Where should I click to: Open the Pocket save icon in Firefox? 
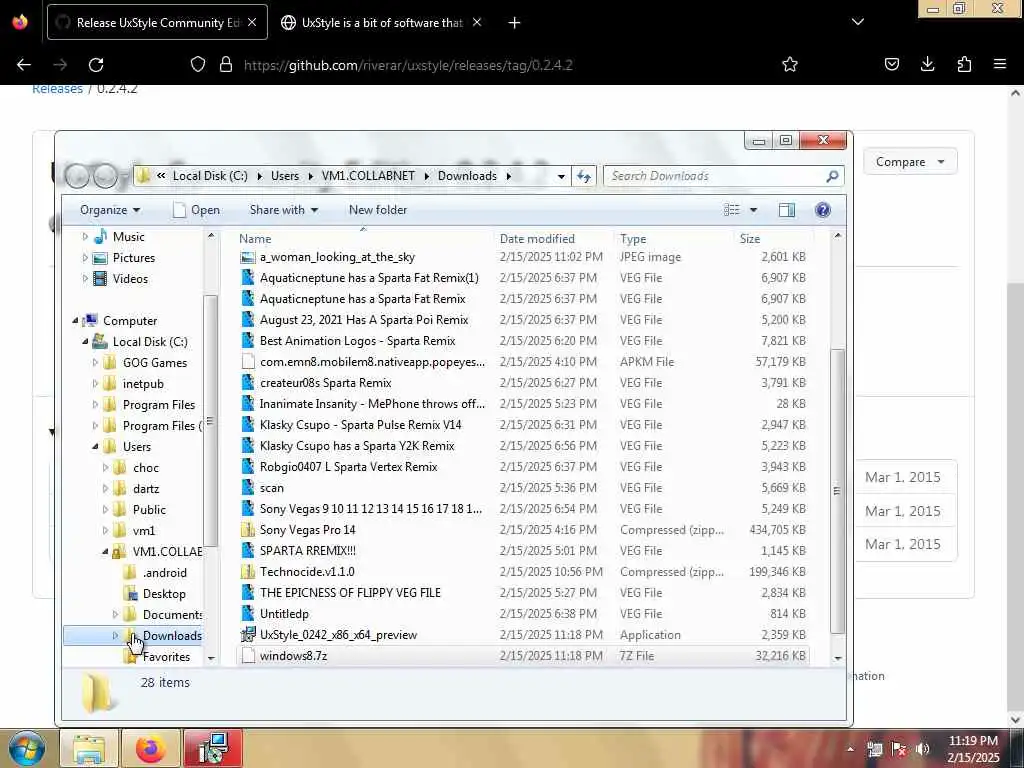pos(891,64)
